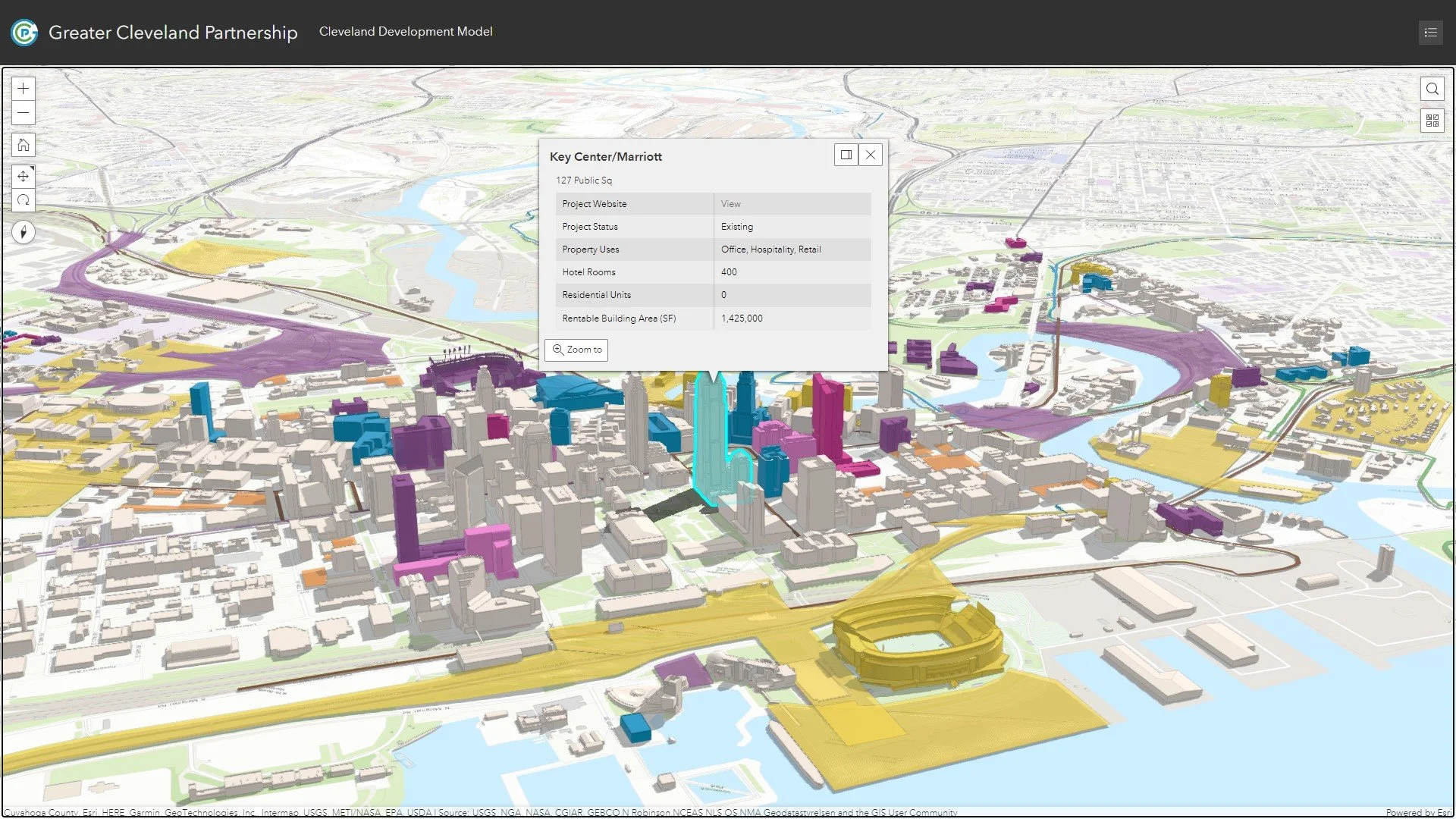This screenshot has height=819, width=1456.
Task: Open the basemap gallery
Action: (x=1432, y=119)
